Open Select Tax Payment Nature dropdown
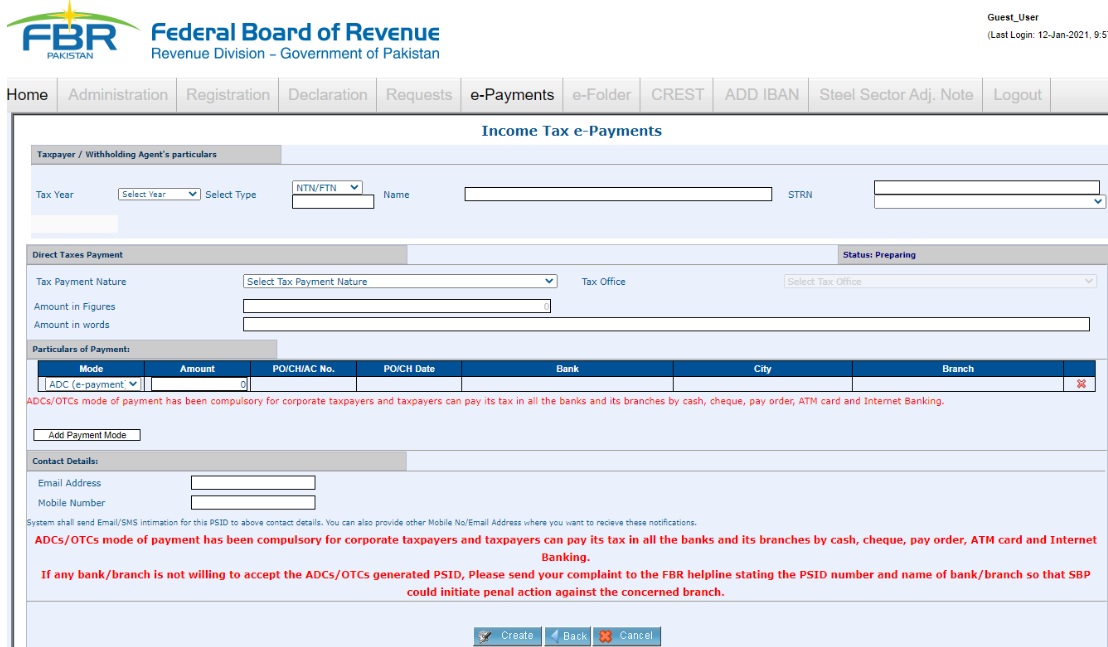 [x=400, y=282]
